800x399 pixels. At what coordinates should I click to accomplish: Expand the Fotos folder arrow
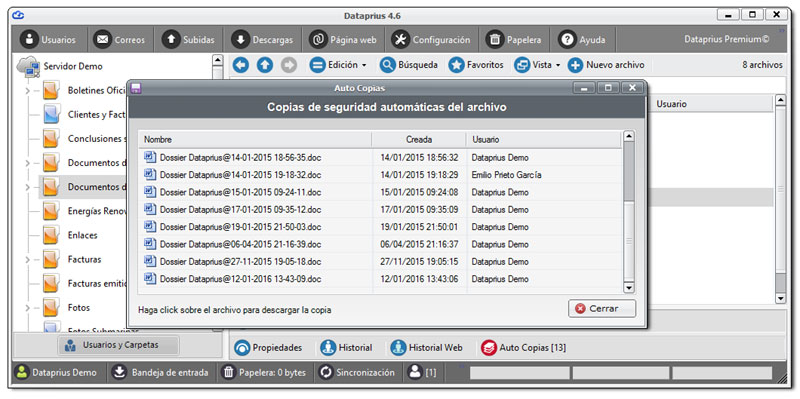click(27, 308)
